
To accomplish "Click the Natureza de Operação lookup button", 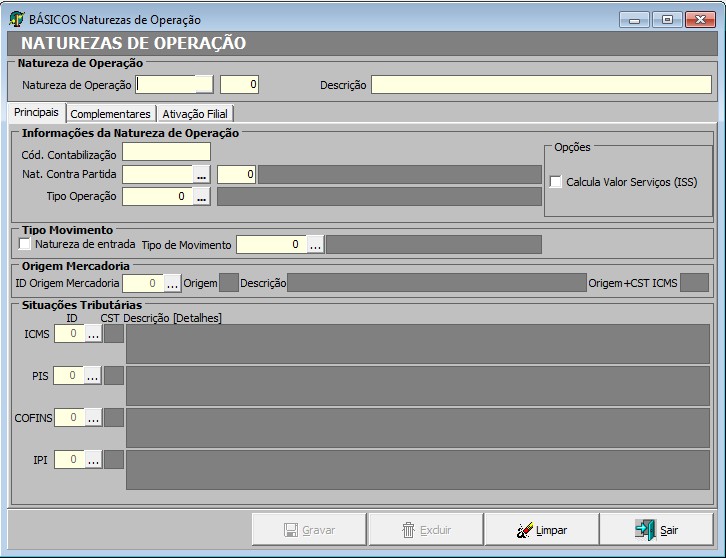I will (x=204, y=85).
